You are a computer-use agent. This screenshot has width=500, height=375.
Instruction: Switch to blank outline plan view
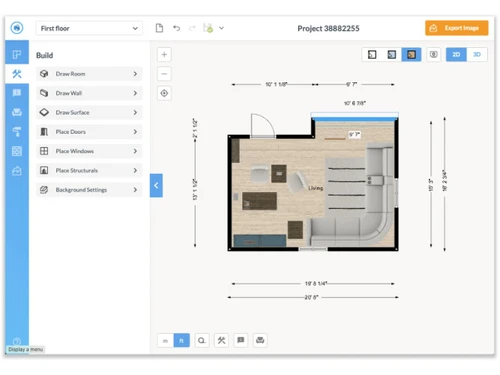372,54
